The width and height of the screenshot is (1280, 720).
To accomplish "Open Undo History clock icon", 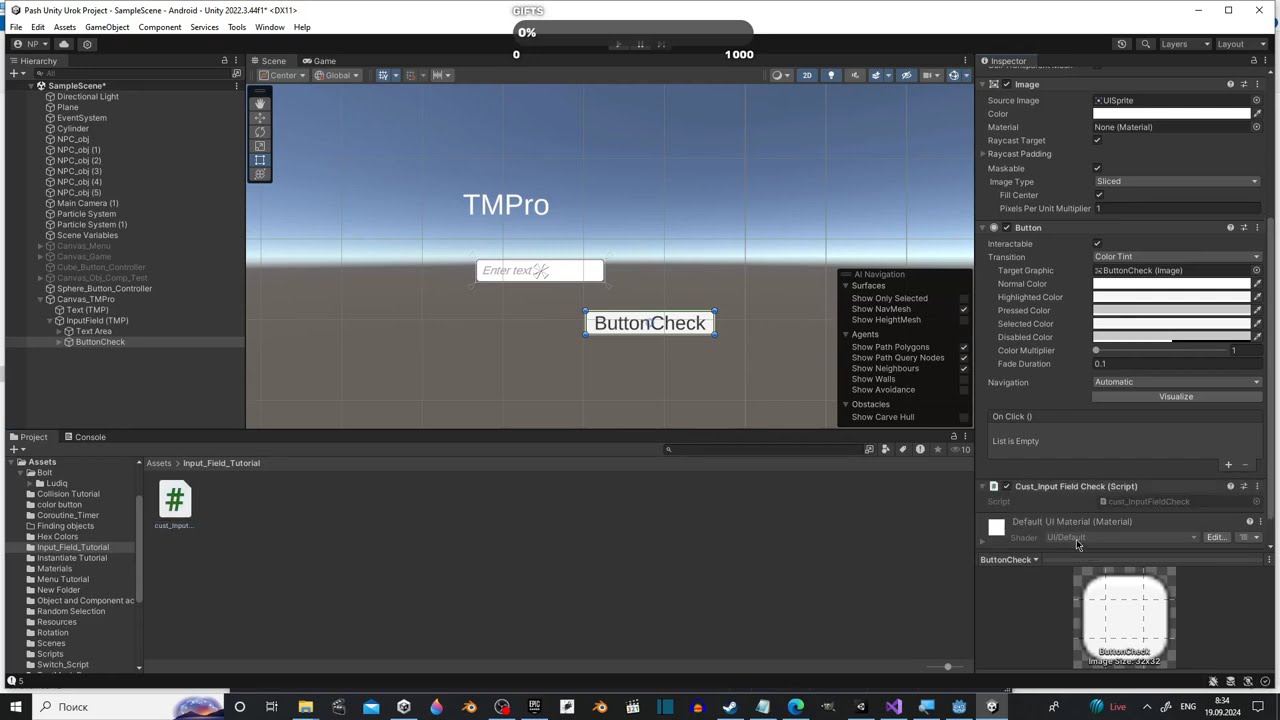I will pyautogui.click(x=1122, y=44).
